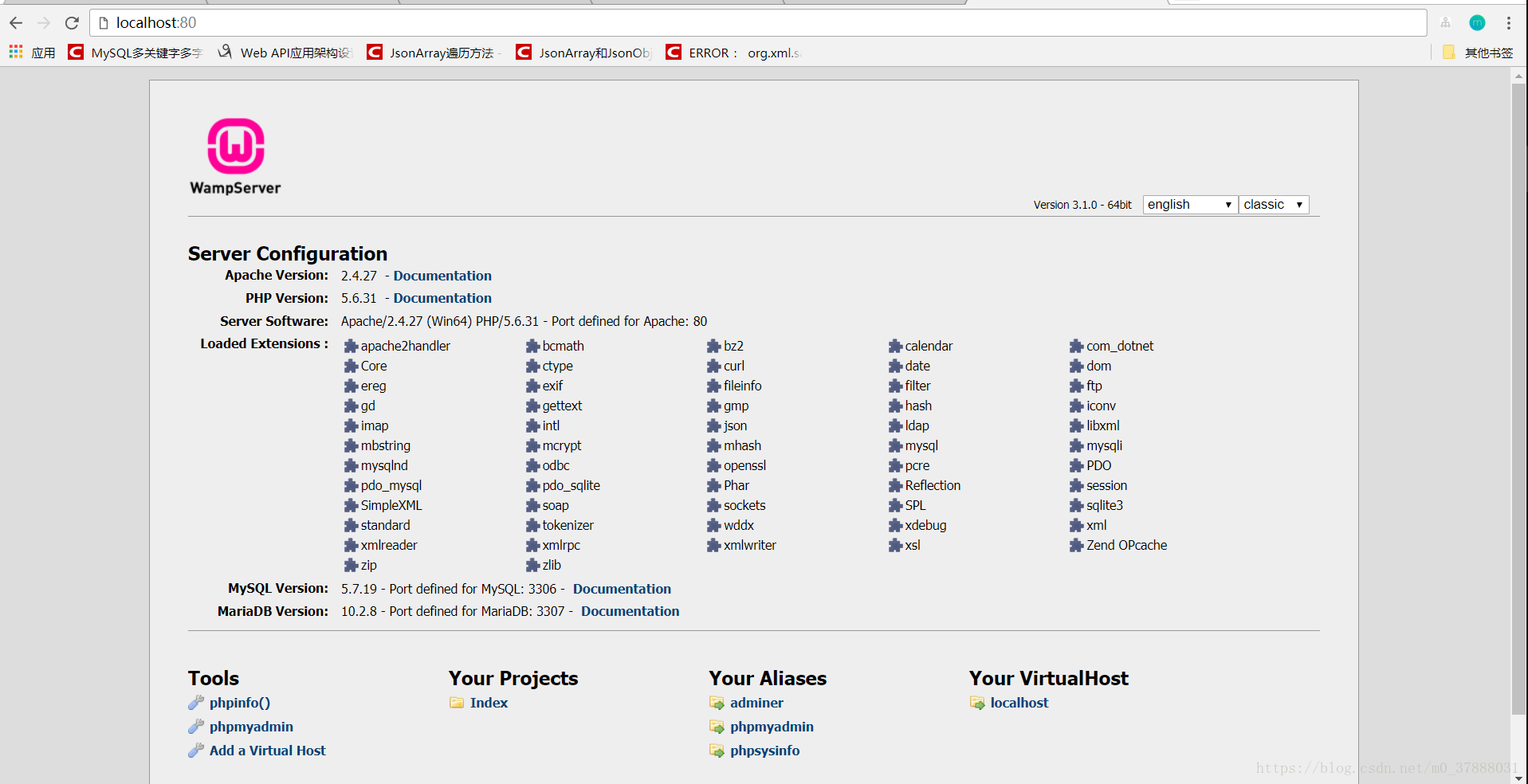
Task: Open the MySQL多关键字 bookmark
Action: (x=136, y=53)
